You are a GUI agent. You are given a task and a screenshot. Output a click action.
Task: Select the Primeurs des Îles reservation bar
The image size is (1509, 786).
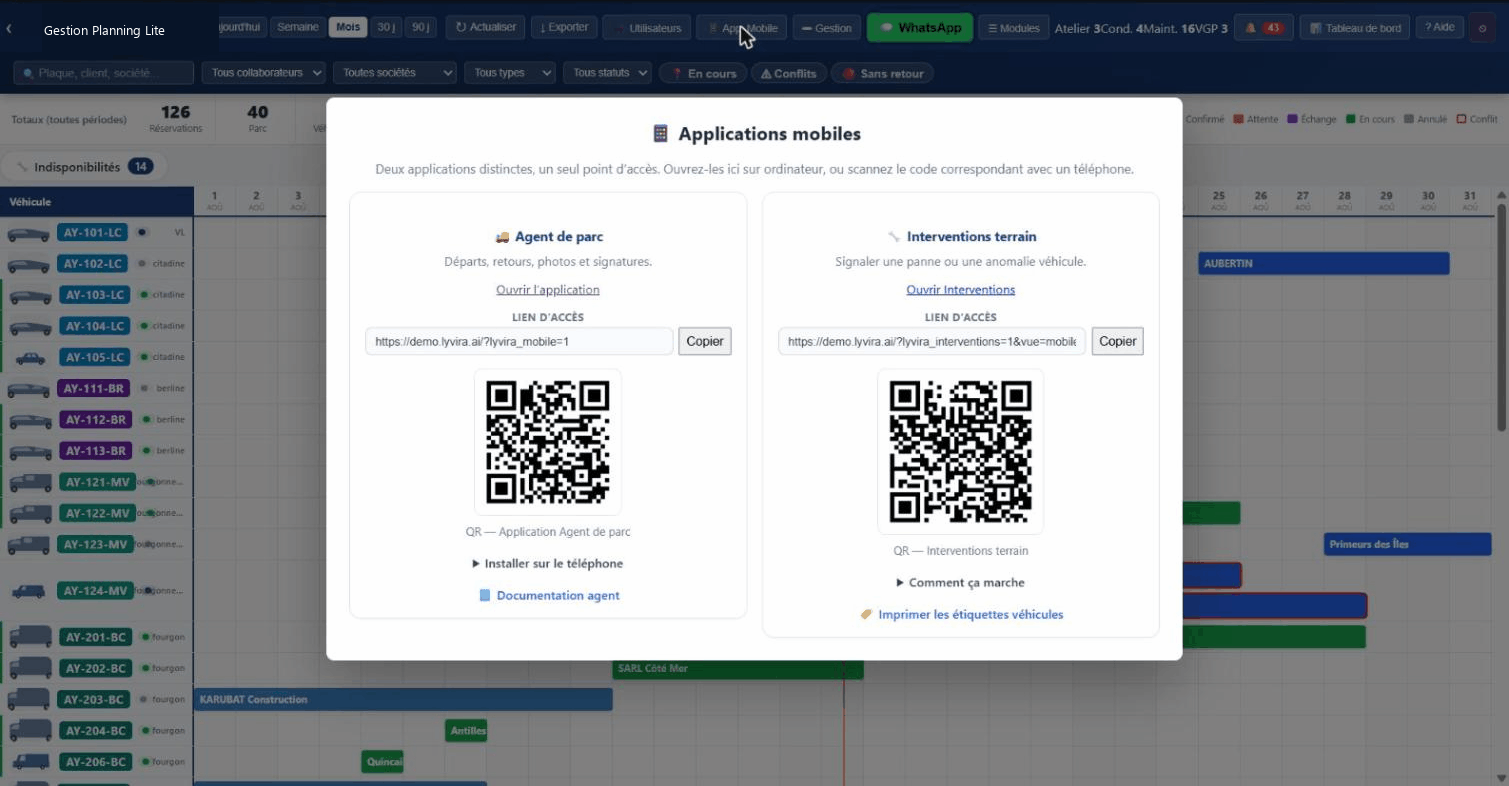[1408, 545]
